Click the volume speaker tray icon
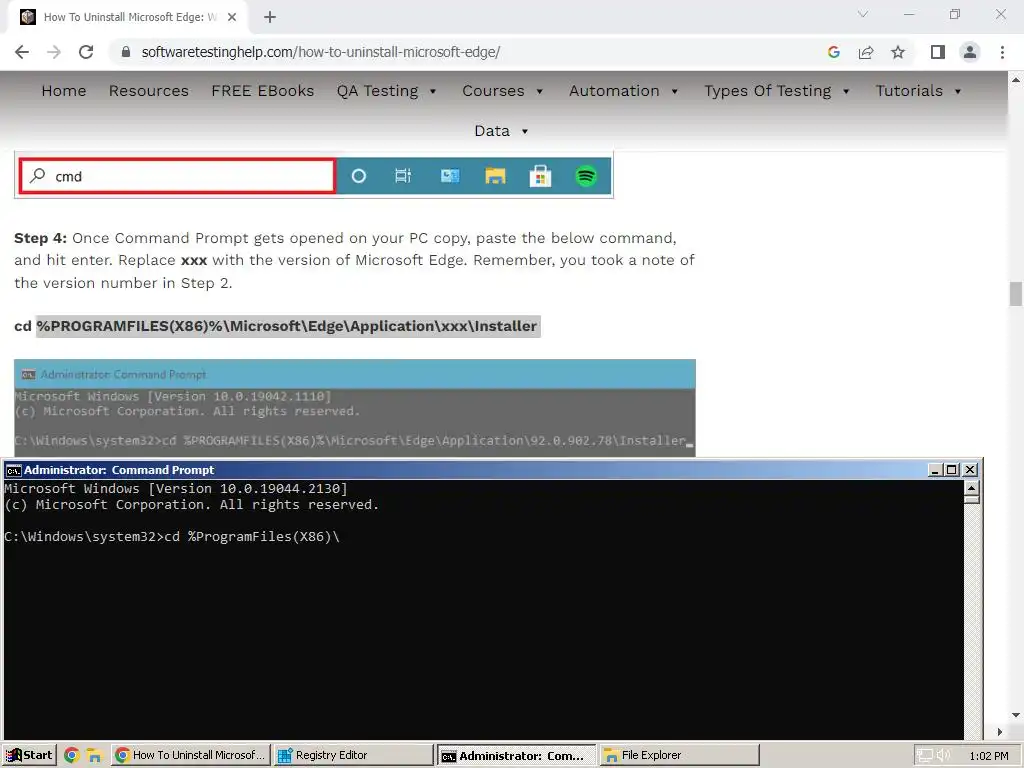The height and width of the screenshot is (768, 1024). tap(943, 756)
